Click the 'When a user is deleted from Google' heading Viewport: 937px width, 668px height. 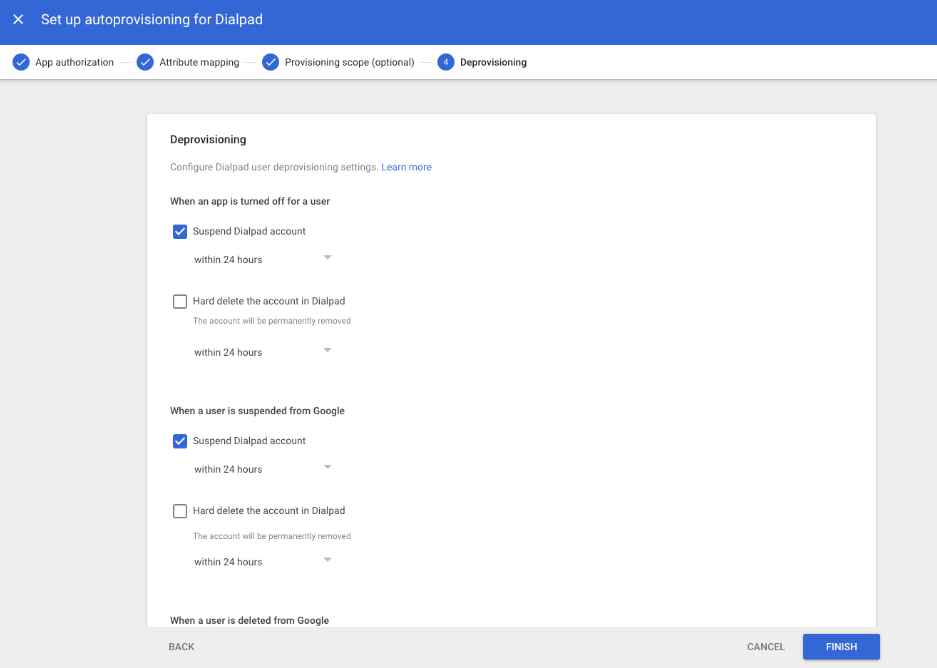[249, 620]
